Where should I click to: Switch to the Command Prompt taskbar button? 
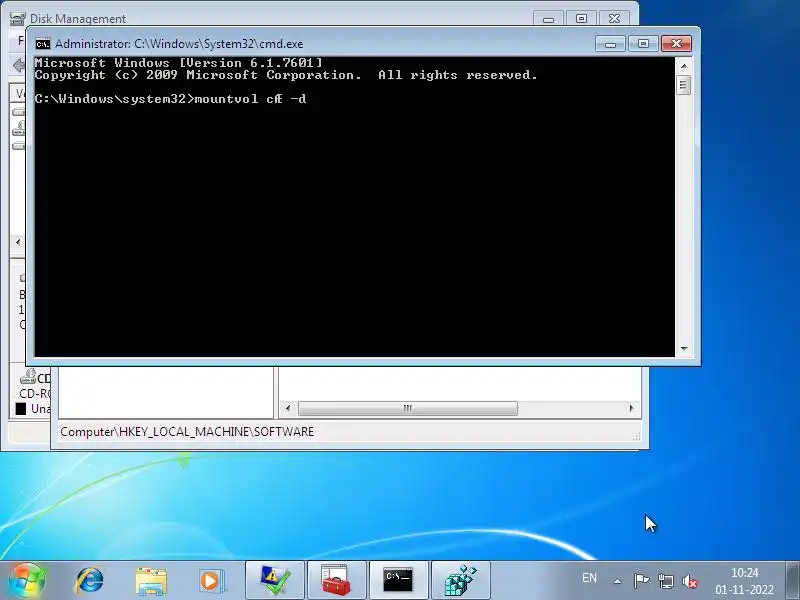click(398, 581)
